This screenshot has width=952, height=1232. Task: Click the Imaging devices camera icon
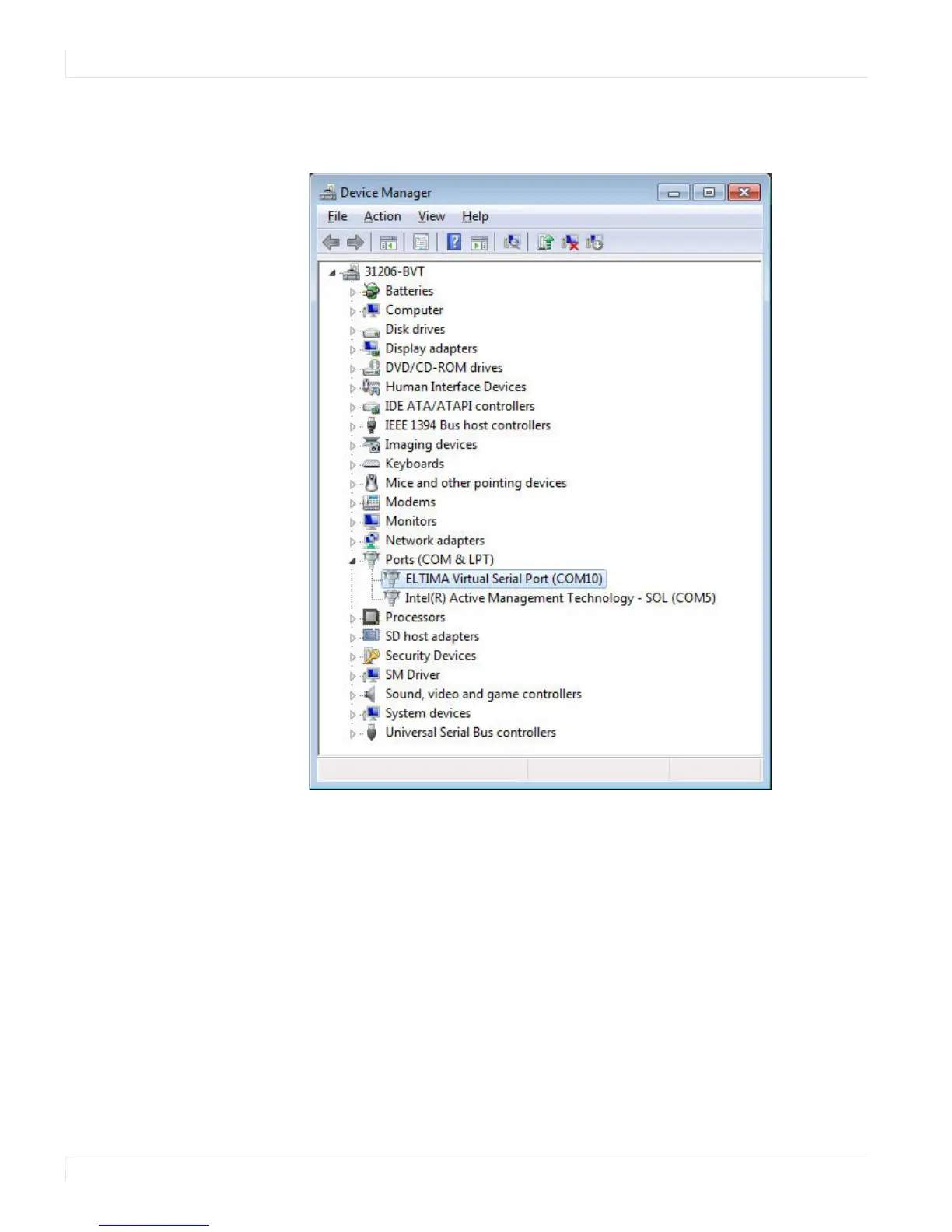[371, 445]
